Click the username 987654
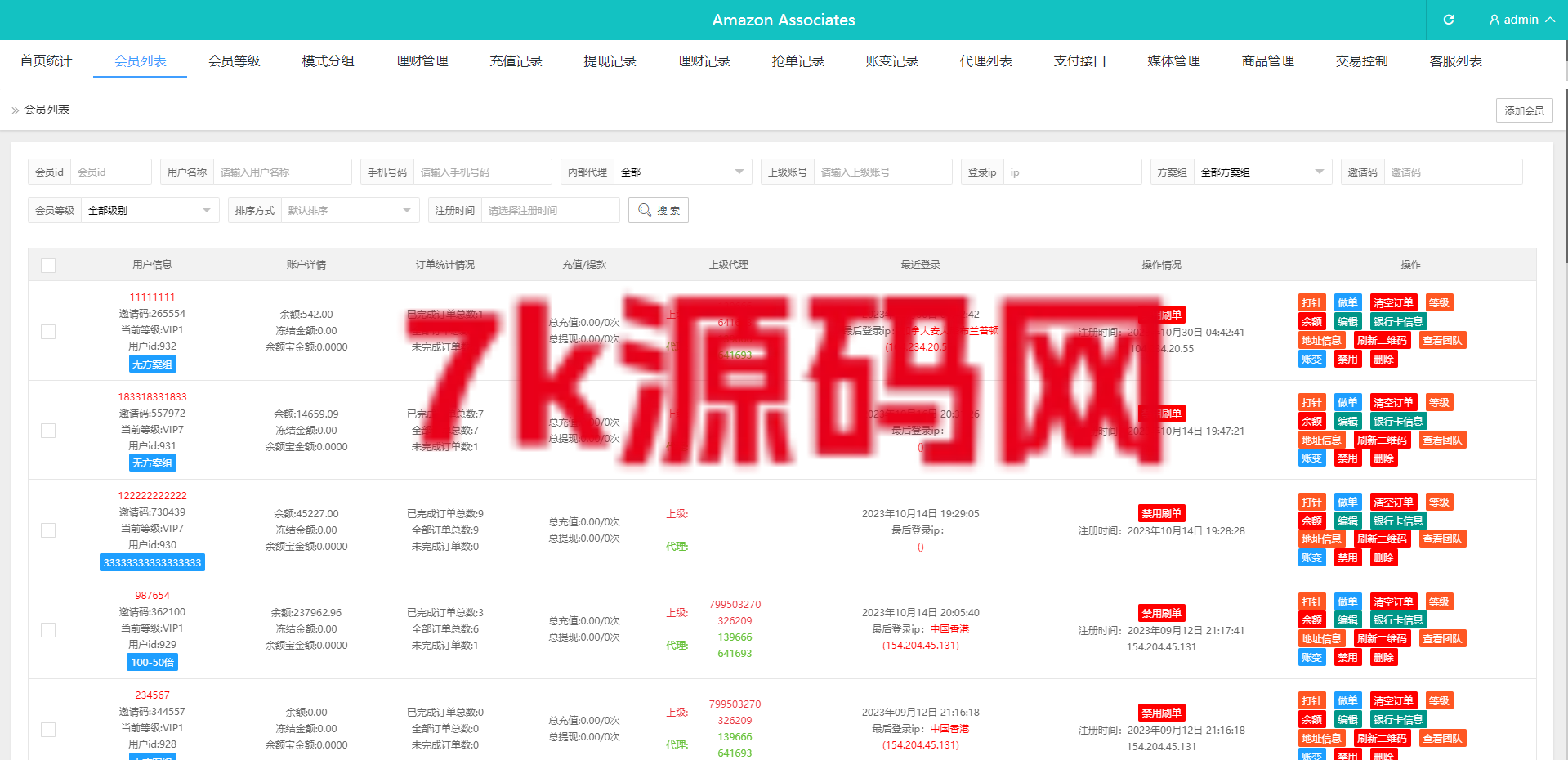 click(153, 596)
